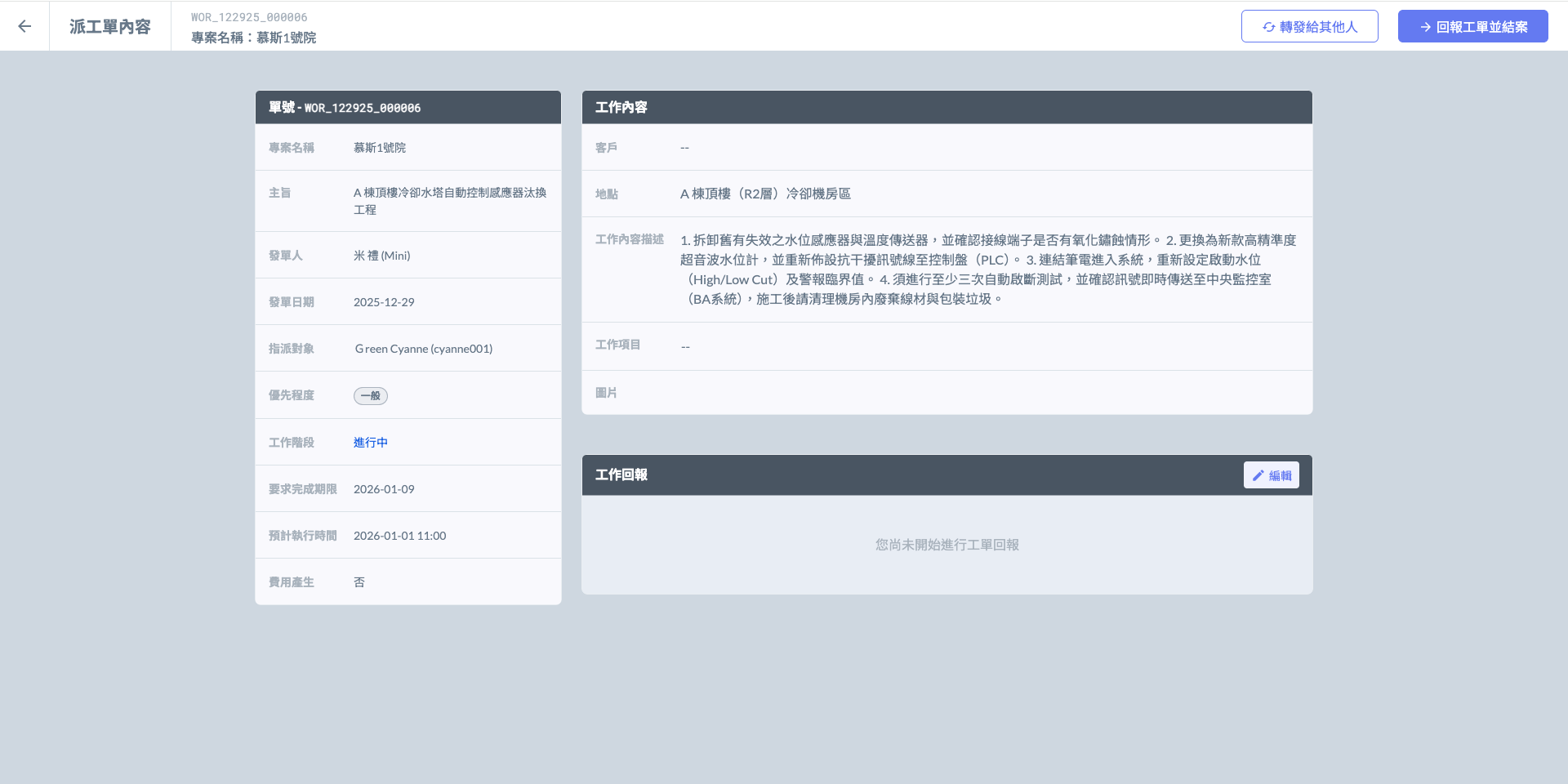The image size is (1568, 784).
Task: Click the 單號 WOR_122925_000006 card header
Action: click(345, 108)
